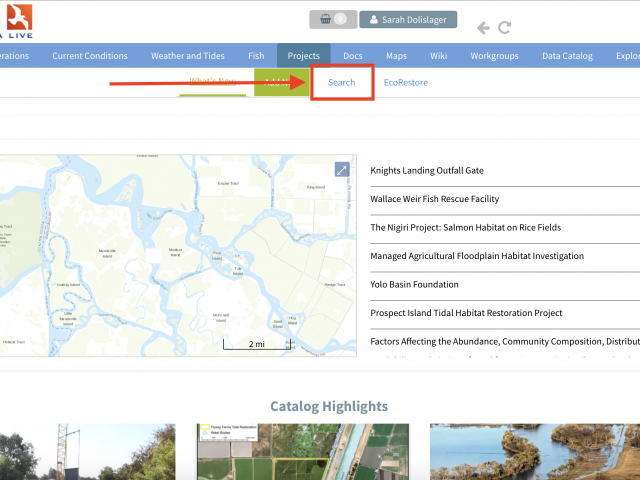The image size is (640, 480).
Task: Open the Data Catalog menu
Action: coord(567,56)
